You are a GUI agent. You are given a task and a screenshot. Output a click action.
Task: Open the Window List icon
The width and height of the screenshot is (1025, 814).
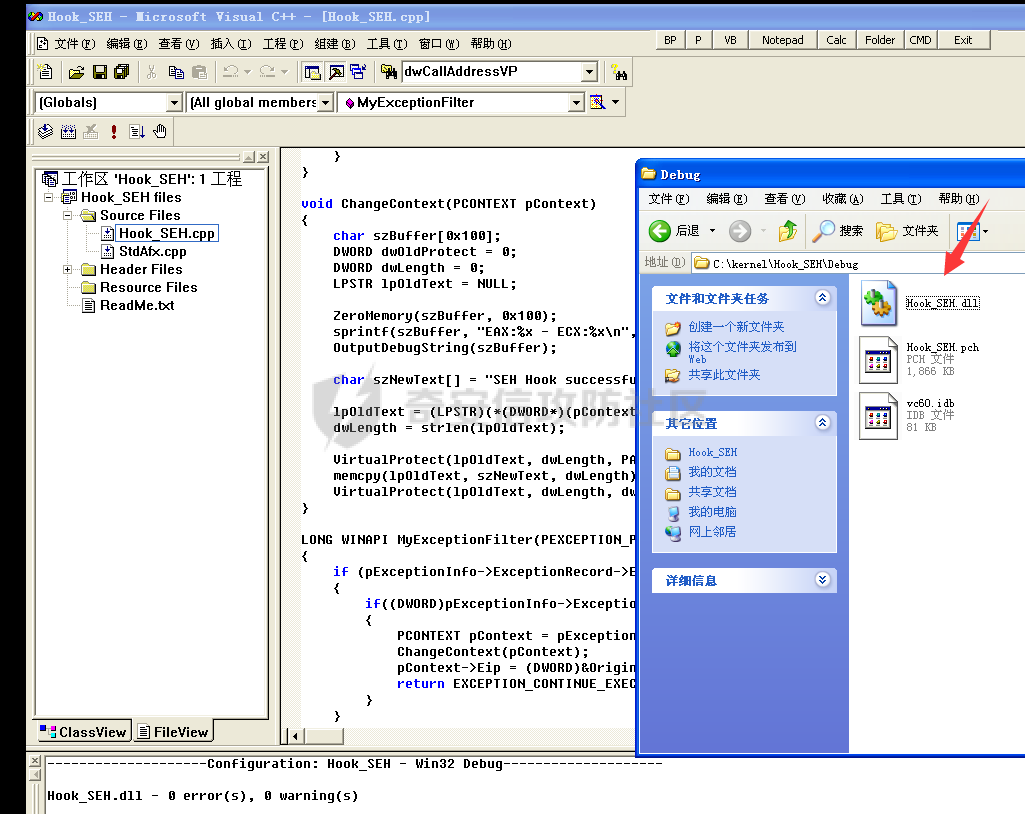tap(358, 72)
